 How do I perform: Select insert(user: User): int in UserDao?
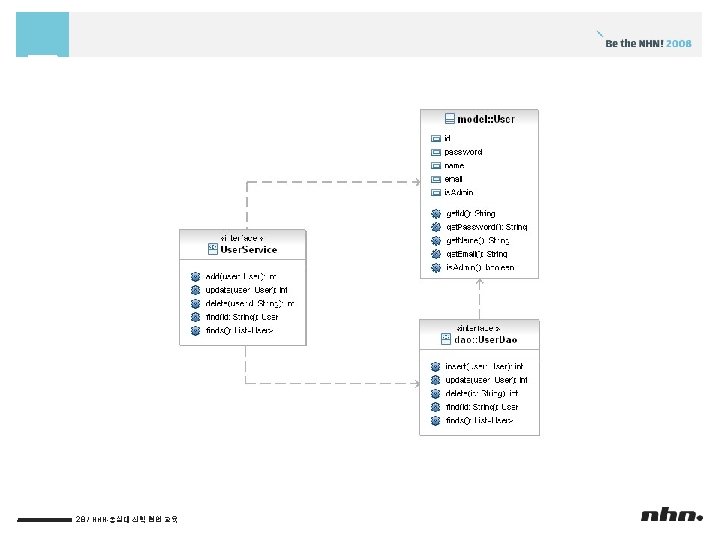[x=484, y=366]
